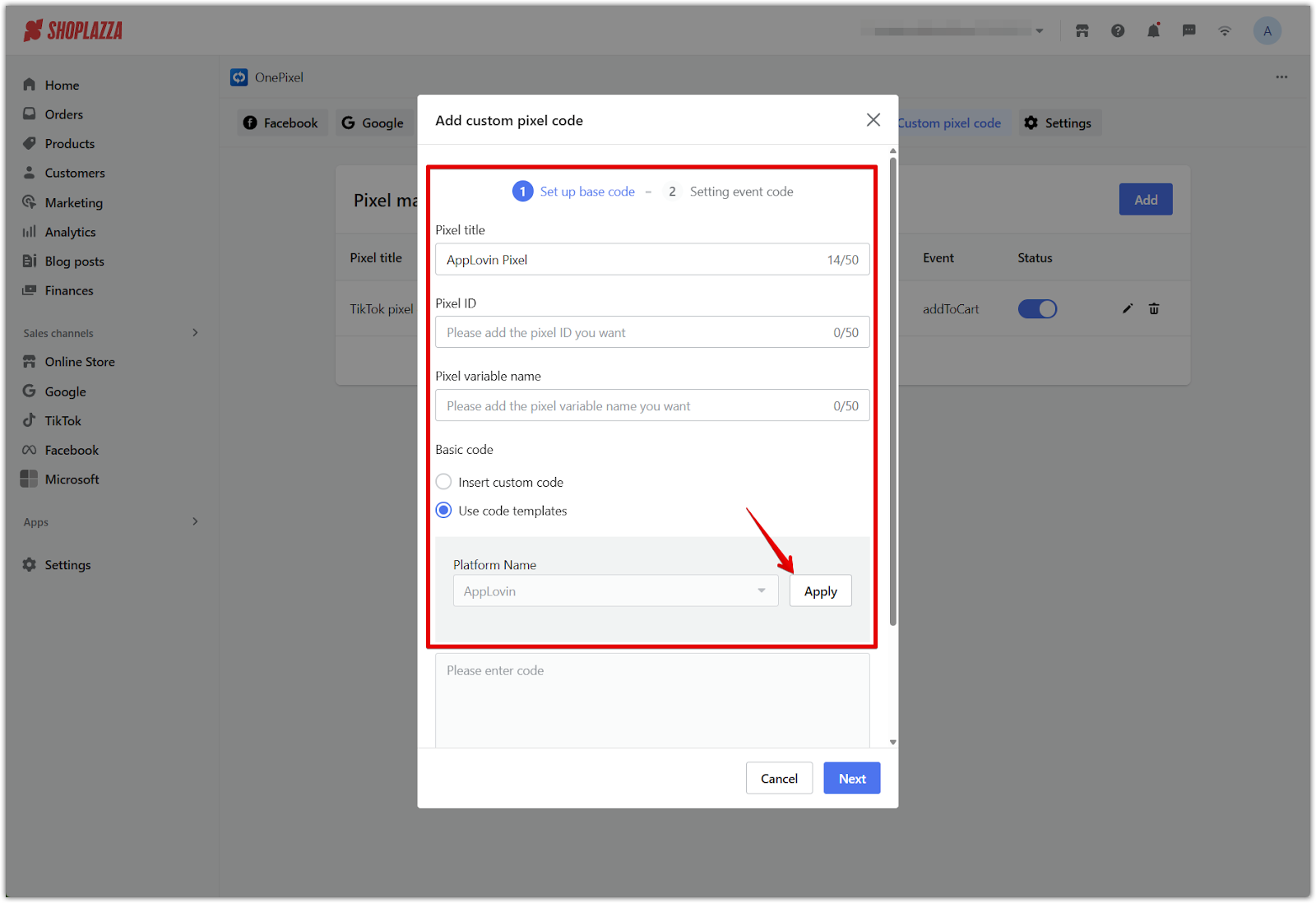Expand the Sales channels section
The height and width of the screenshot is (903, 1316).
195,333
